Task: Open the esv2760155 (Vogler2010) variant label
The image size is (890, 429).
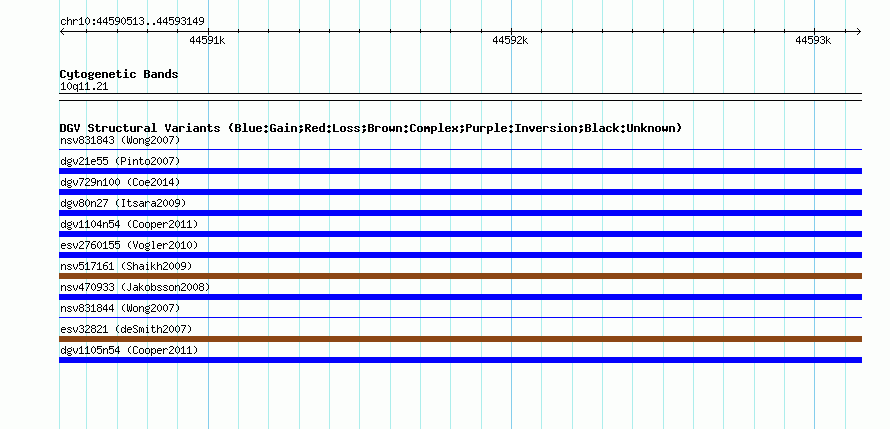Action: 129,245
